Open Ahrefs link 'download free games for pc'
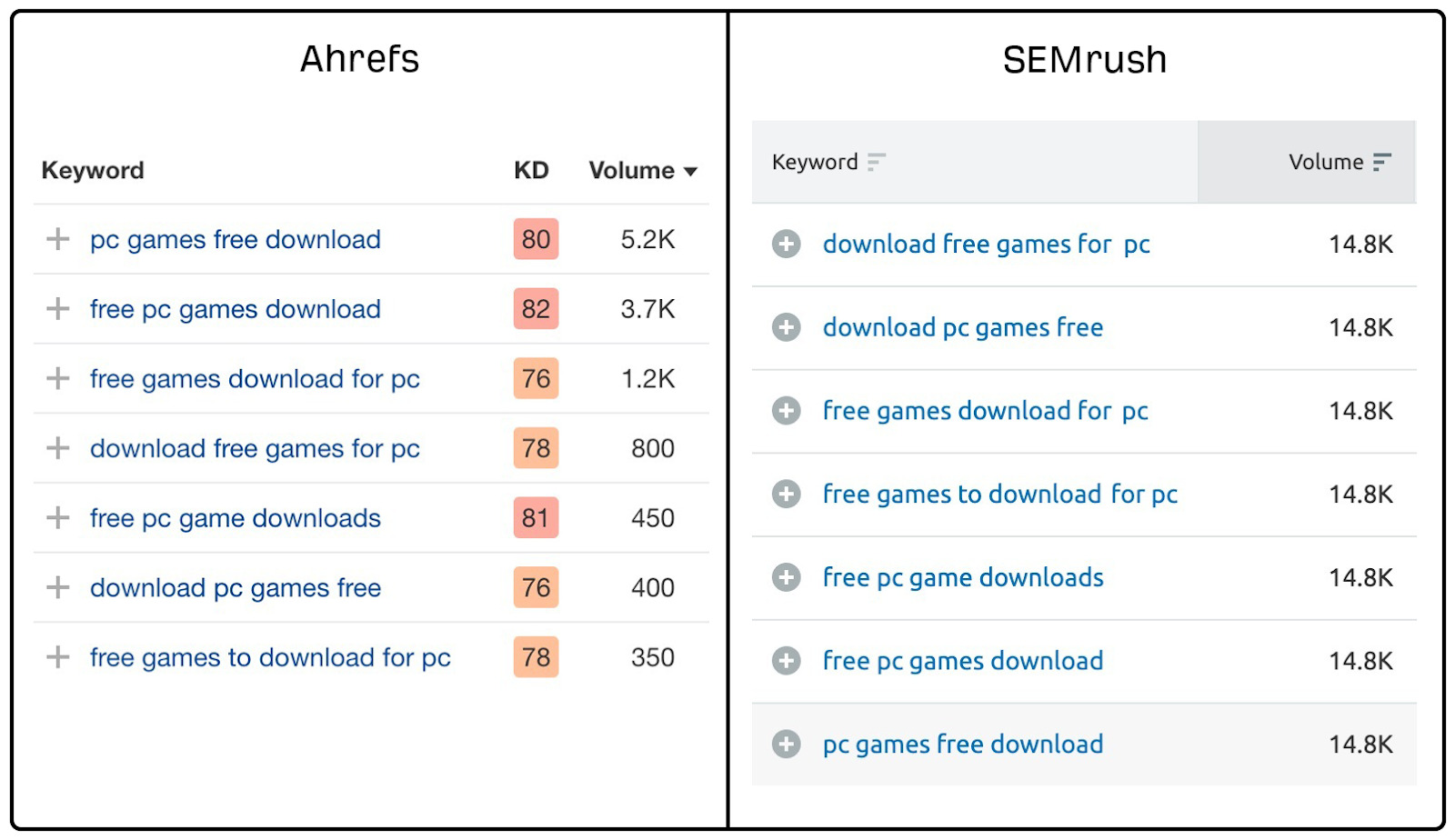 coord(255,448)
